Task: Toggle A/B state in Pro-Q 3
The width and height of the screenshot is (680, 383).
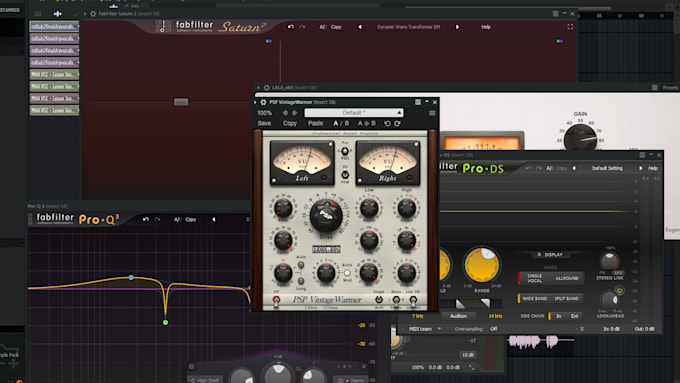Action: point(177,219)
